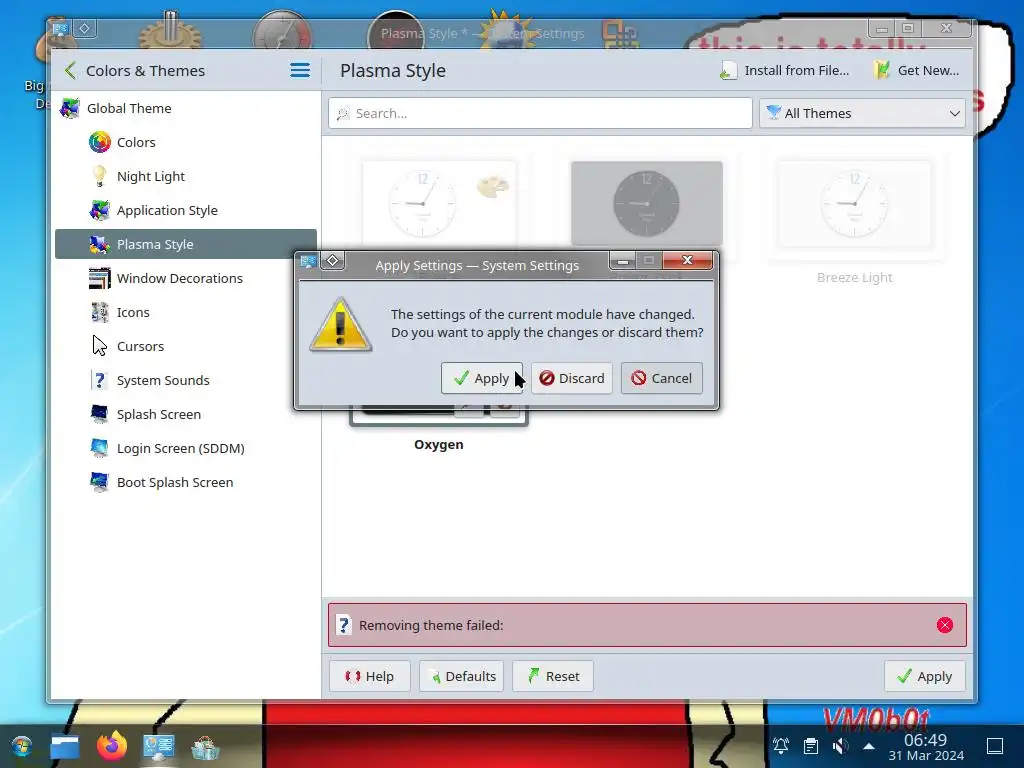This screenshot has width=1024, height=768.
Task: Click the Reset button
Action: pos(552,676)
